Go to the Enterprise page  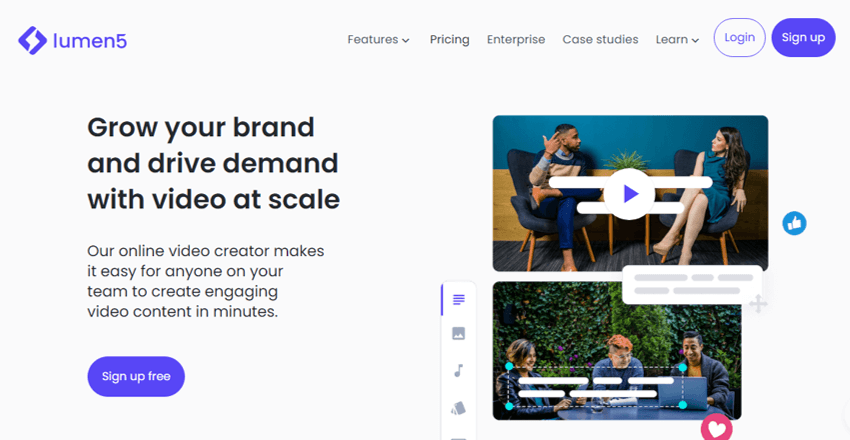[x=516, y=40]
